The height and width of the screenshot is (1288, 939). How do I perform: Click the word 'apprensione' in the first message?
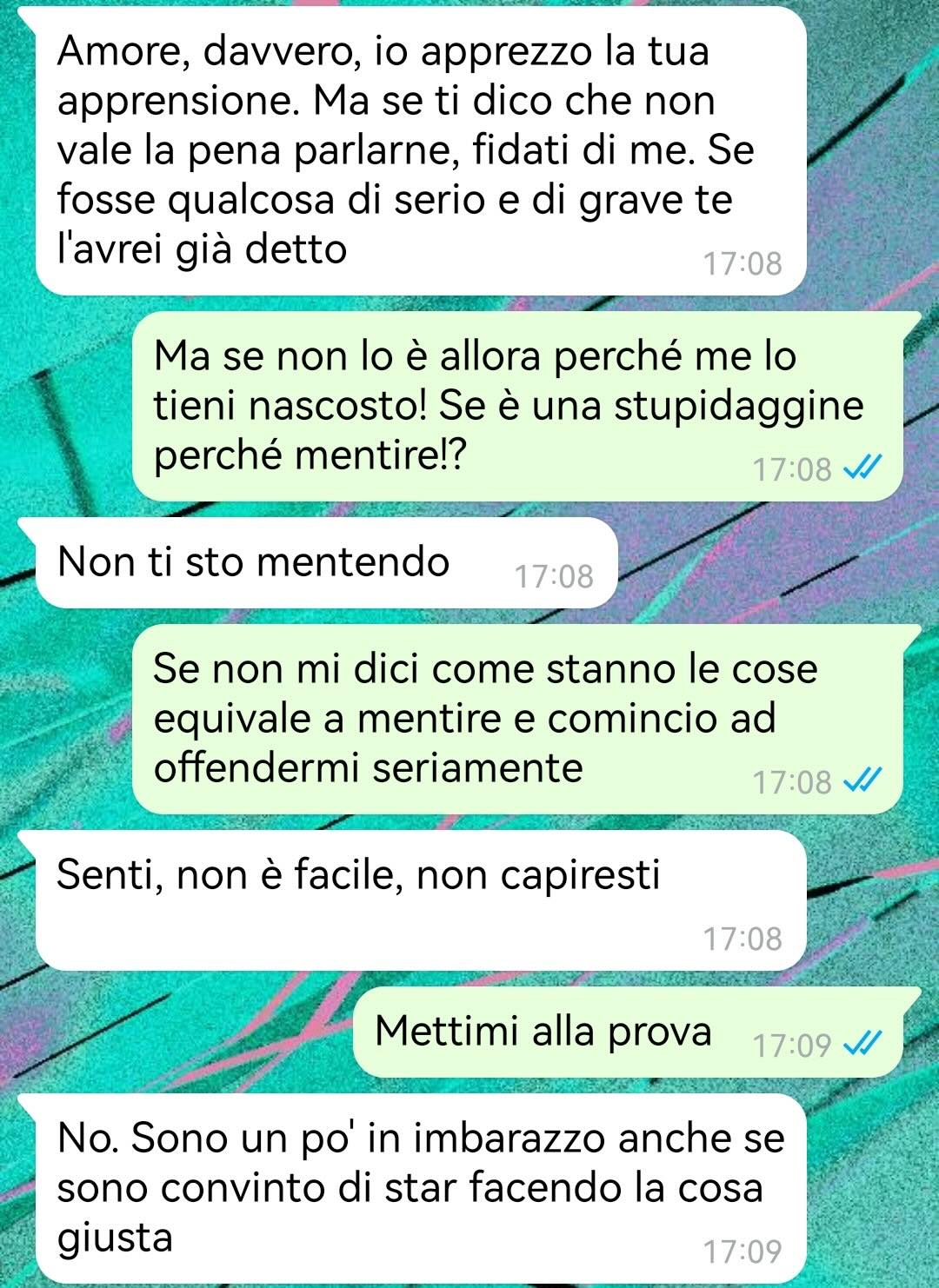(x=179, y=103)
